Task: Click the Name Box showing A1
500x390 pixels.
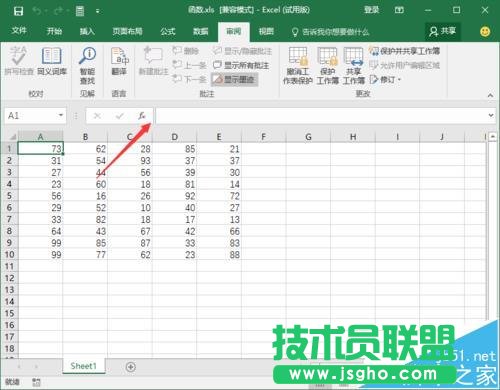Action: (x=31, y=116)
